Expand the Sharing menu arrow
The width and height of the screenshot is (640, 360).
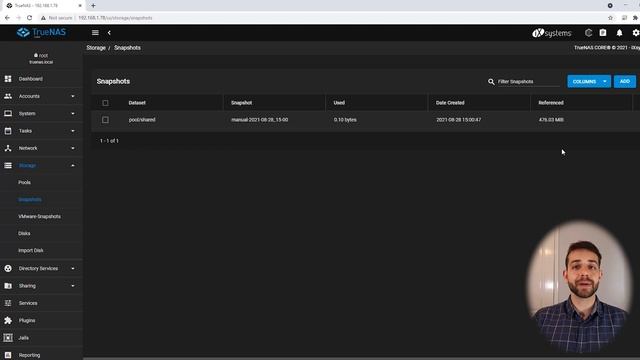click(x=73, y=286)
